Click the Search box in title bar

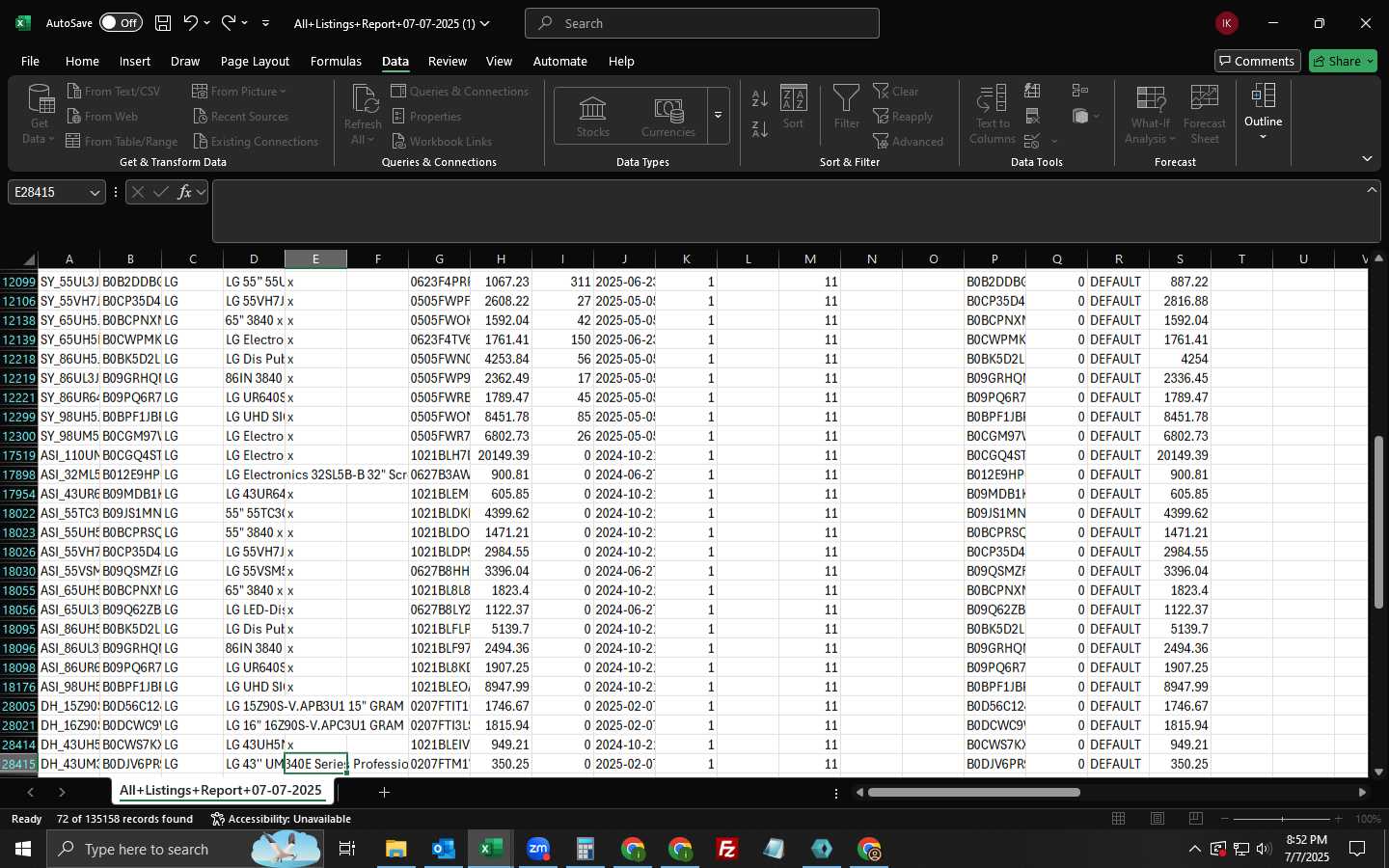702,23
